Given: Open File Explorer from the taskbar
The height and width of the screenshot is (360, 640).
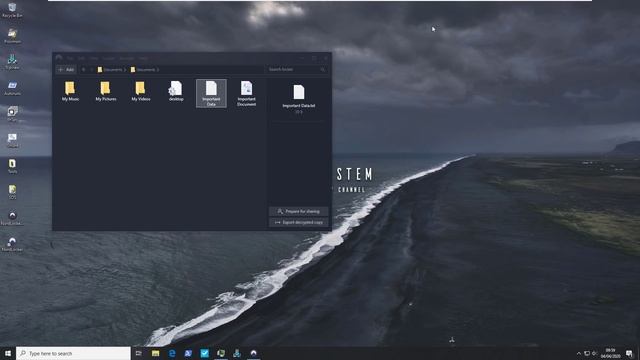Looking at the screenshot, I should point(156,353).
